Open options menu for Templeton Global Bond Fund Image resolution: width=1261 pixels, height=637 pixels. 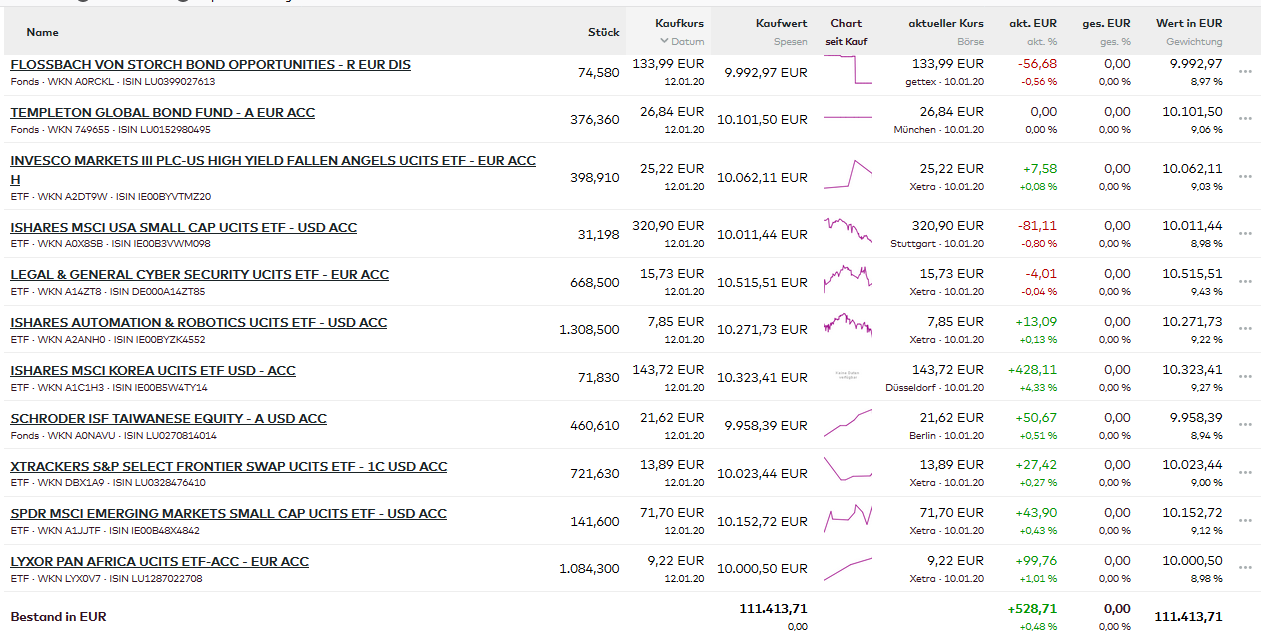point(1245,119)
